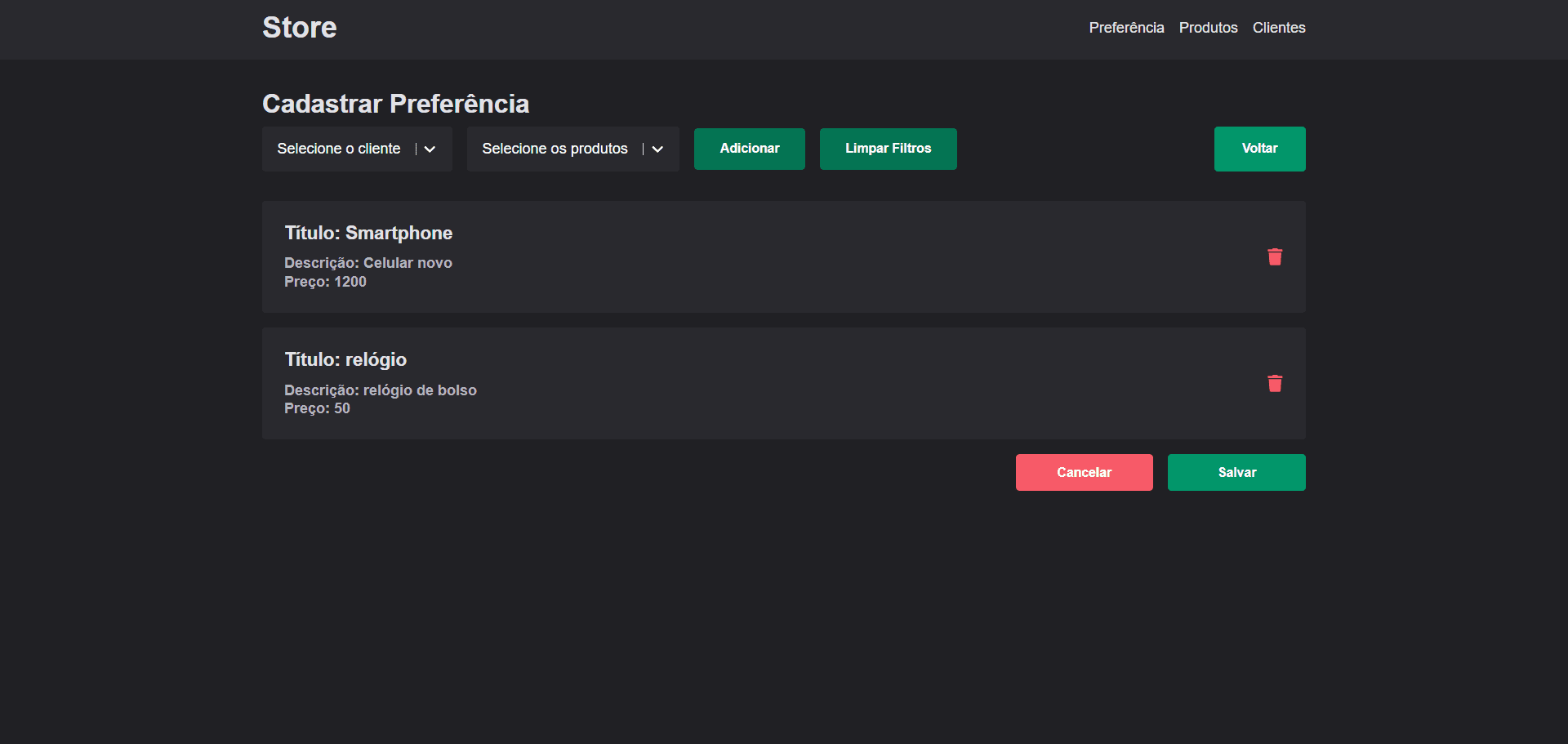Clear filters with Limpar Filtros
The image size is (1568, 744).
889,149
